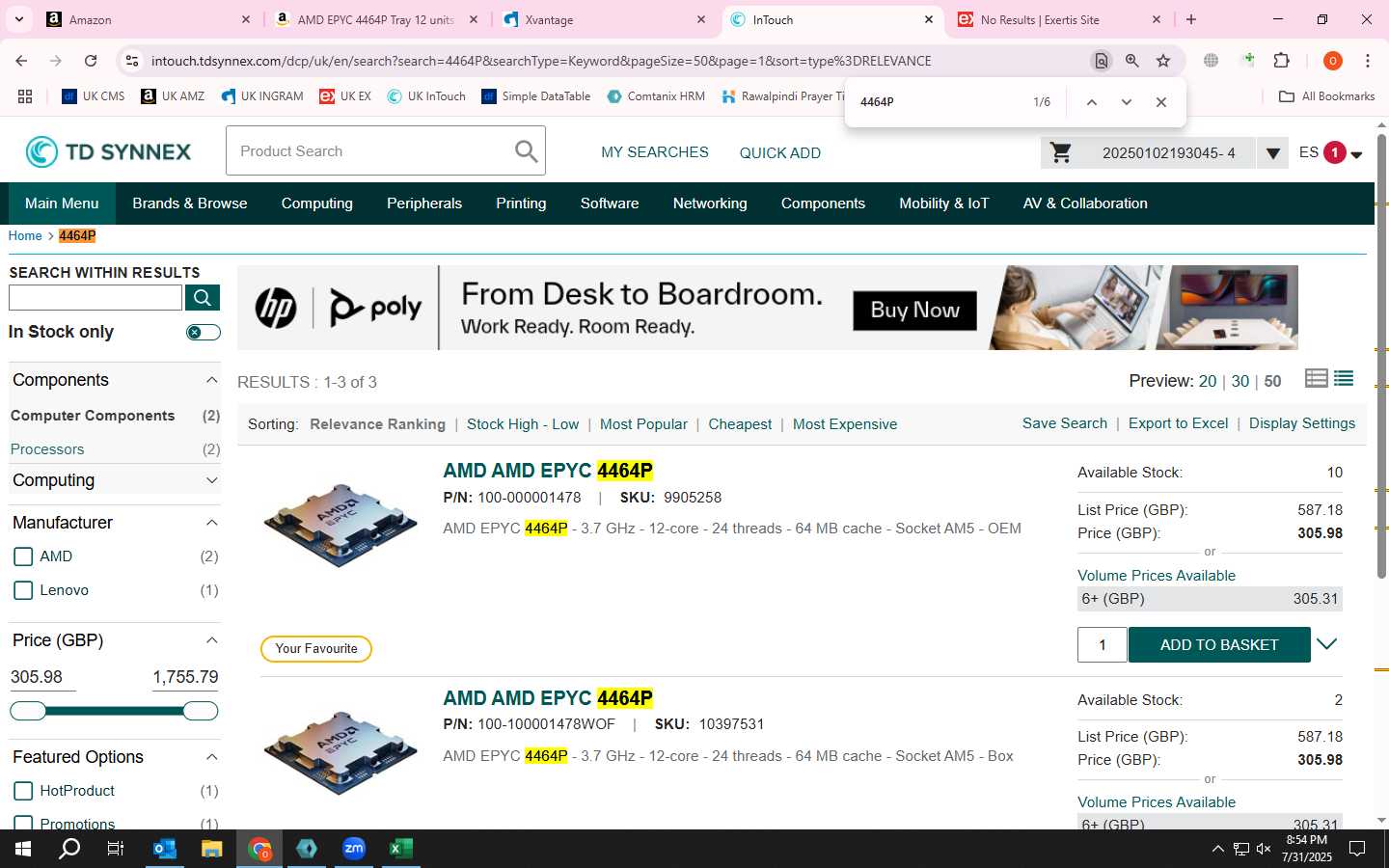Screen dimensions: 1389x868
Task: Bookmark this page with the star icon
Action: coord(1163,61)
